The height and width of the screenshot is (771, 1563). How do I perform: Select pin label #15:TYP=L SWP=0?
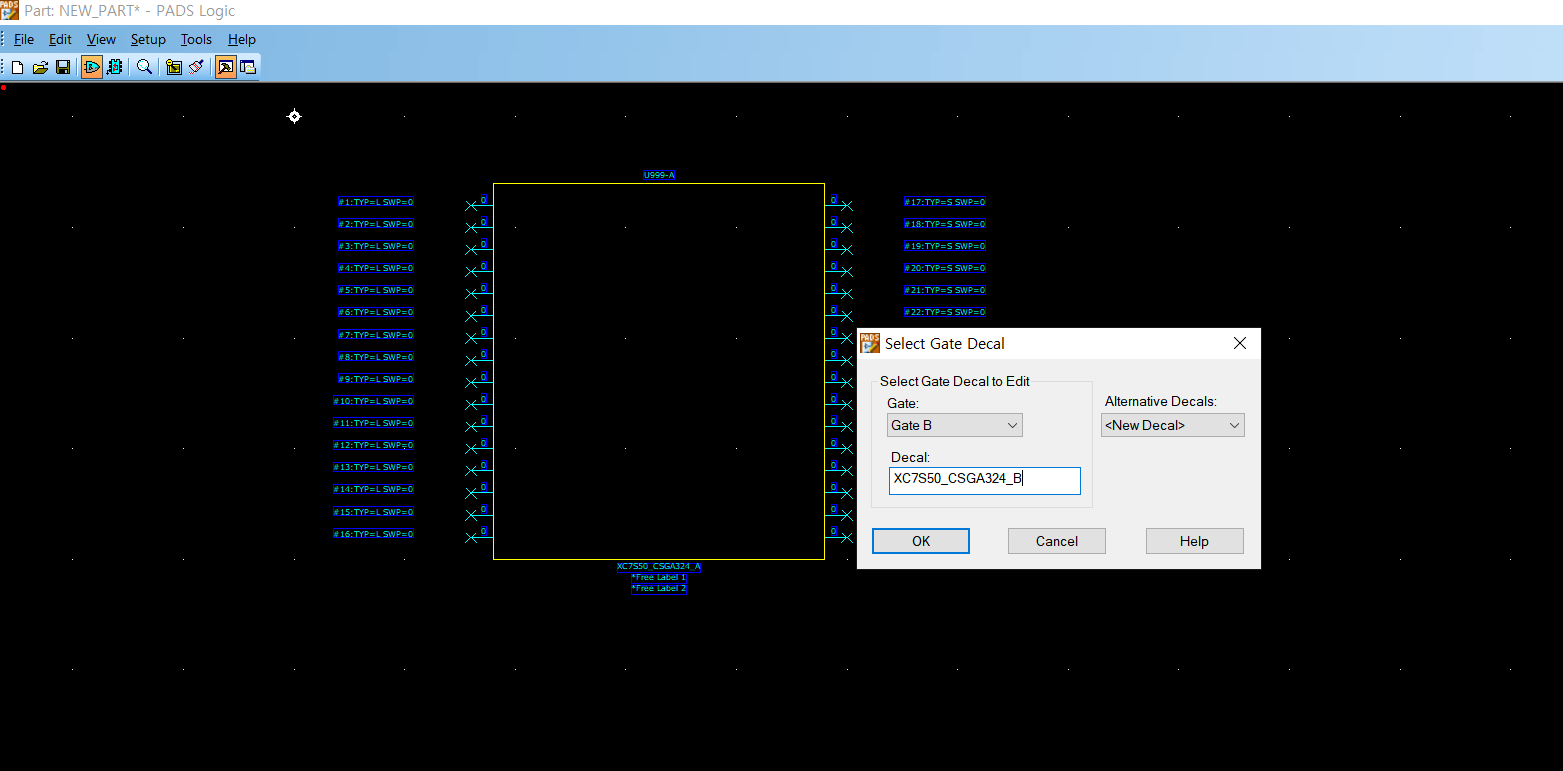[x=373, y=512]
